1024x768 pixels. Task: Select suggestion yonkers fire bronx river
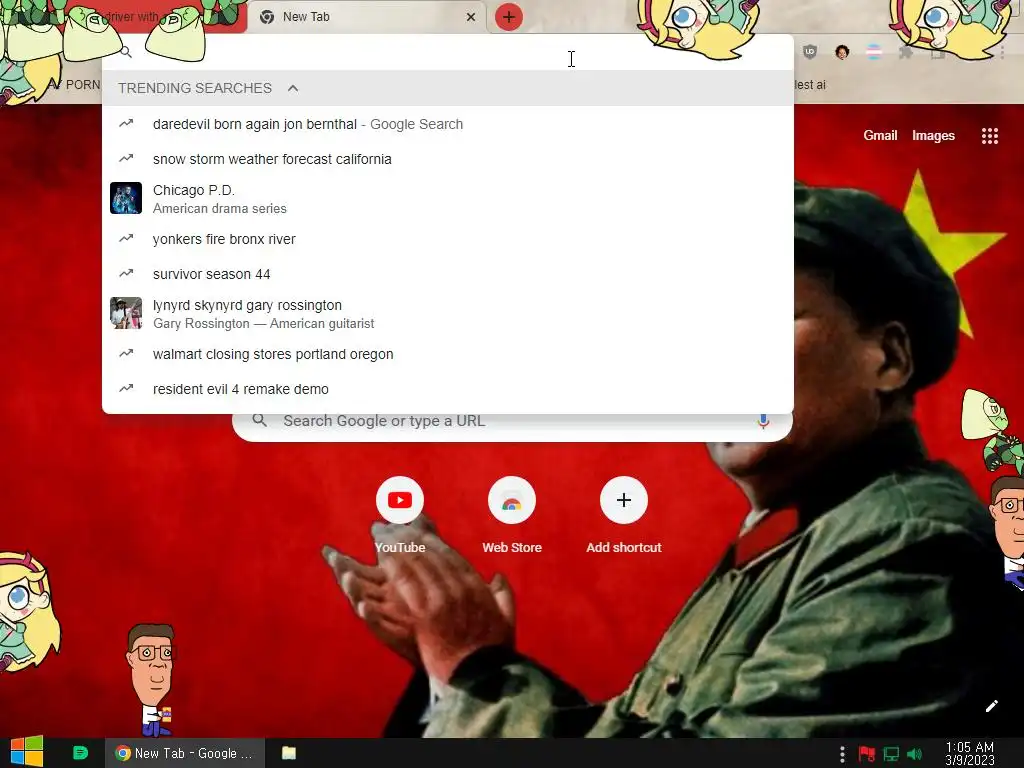[448, 239]
